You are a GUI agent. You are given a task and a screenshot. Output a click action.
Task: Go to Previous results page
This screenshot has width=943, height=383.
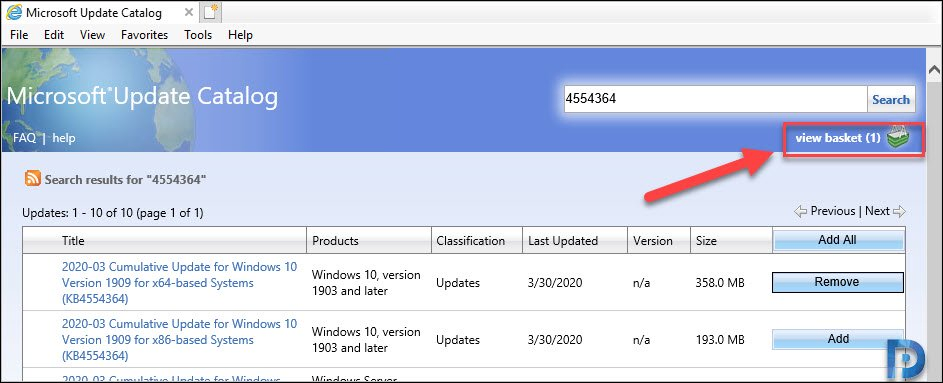tap(833, 211)
